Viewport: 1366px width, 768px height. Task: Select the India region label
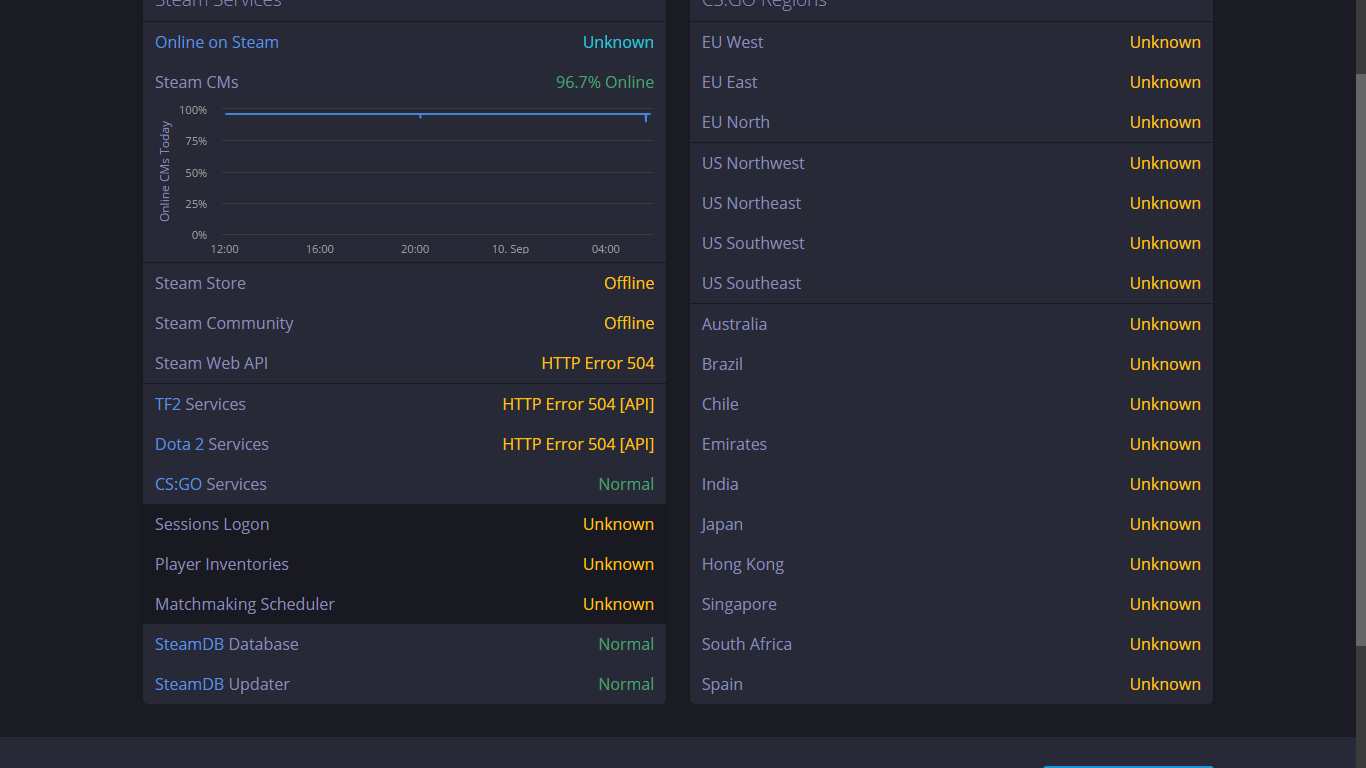pos(720,484)
